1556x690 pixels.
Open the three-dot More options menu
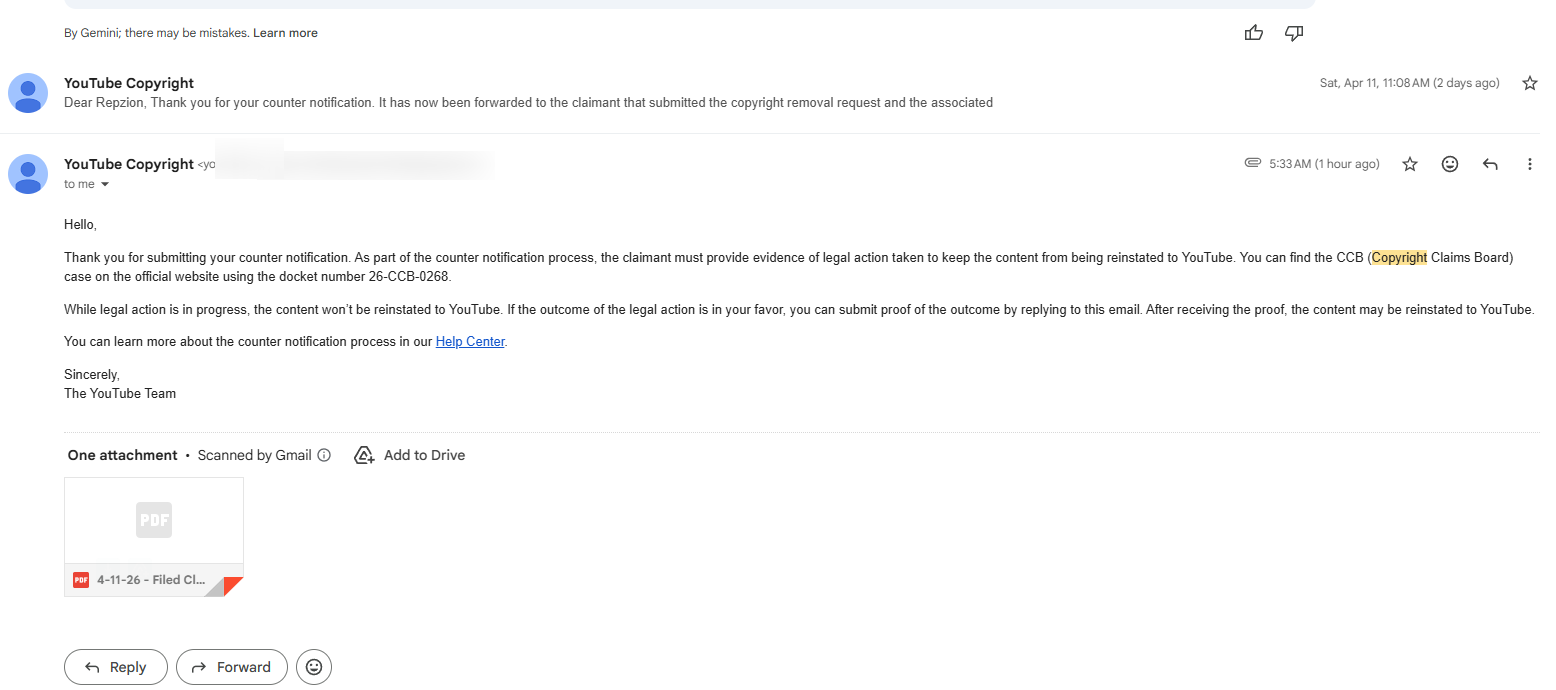[x=1529, y=164]
